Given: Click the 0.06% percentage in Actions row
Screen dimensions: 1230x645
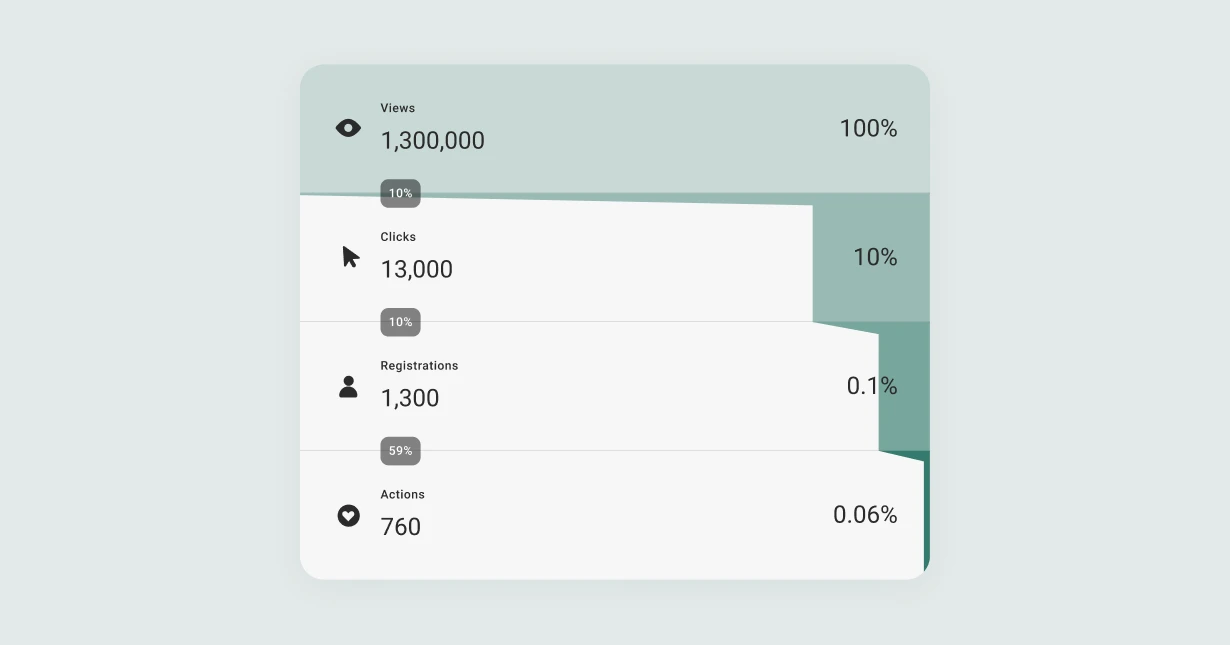Looking at the screenshot, I should pos(865,515).
